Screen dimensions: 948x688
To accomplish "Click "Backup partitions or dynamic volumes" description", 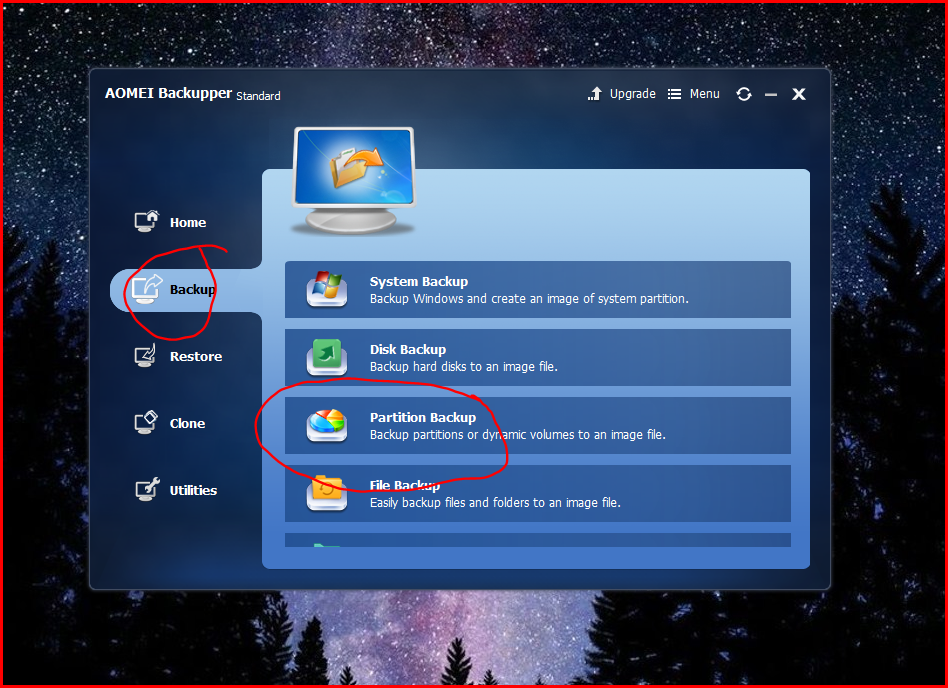I will (x=518, y=435).
